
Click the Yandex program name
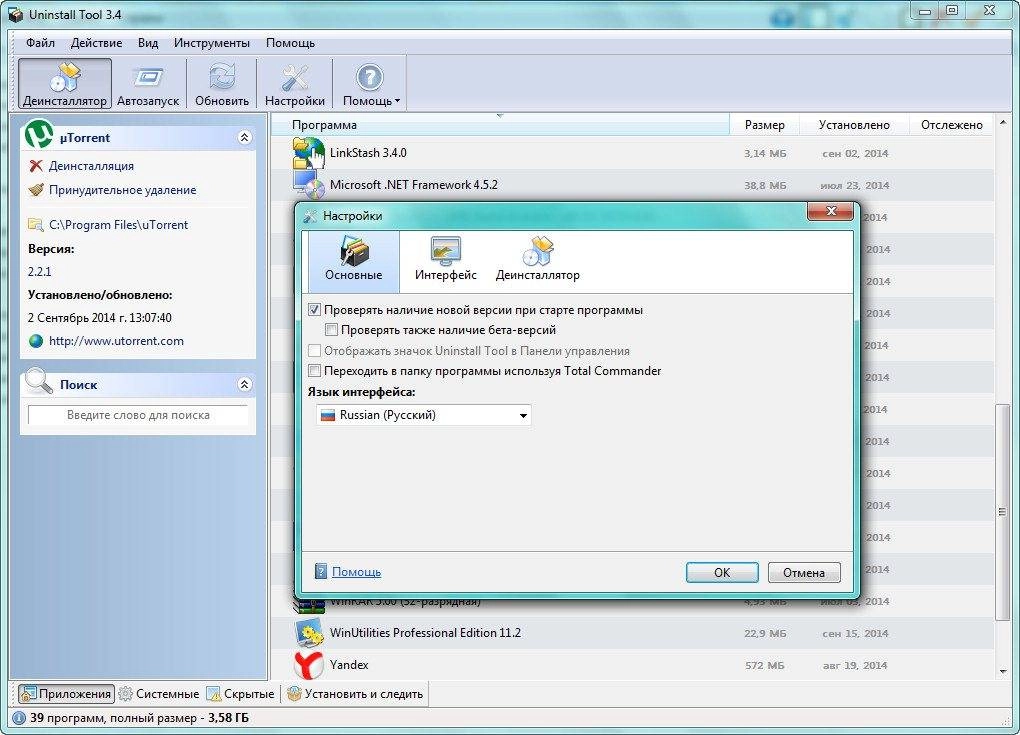349,665
